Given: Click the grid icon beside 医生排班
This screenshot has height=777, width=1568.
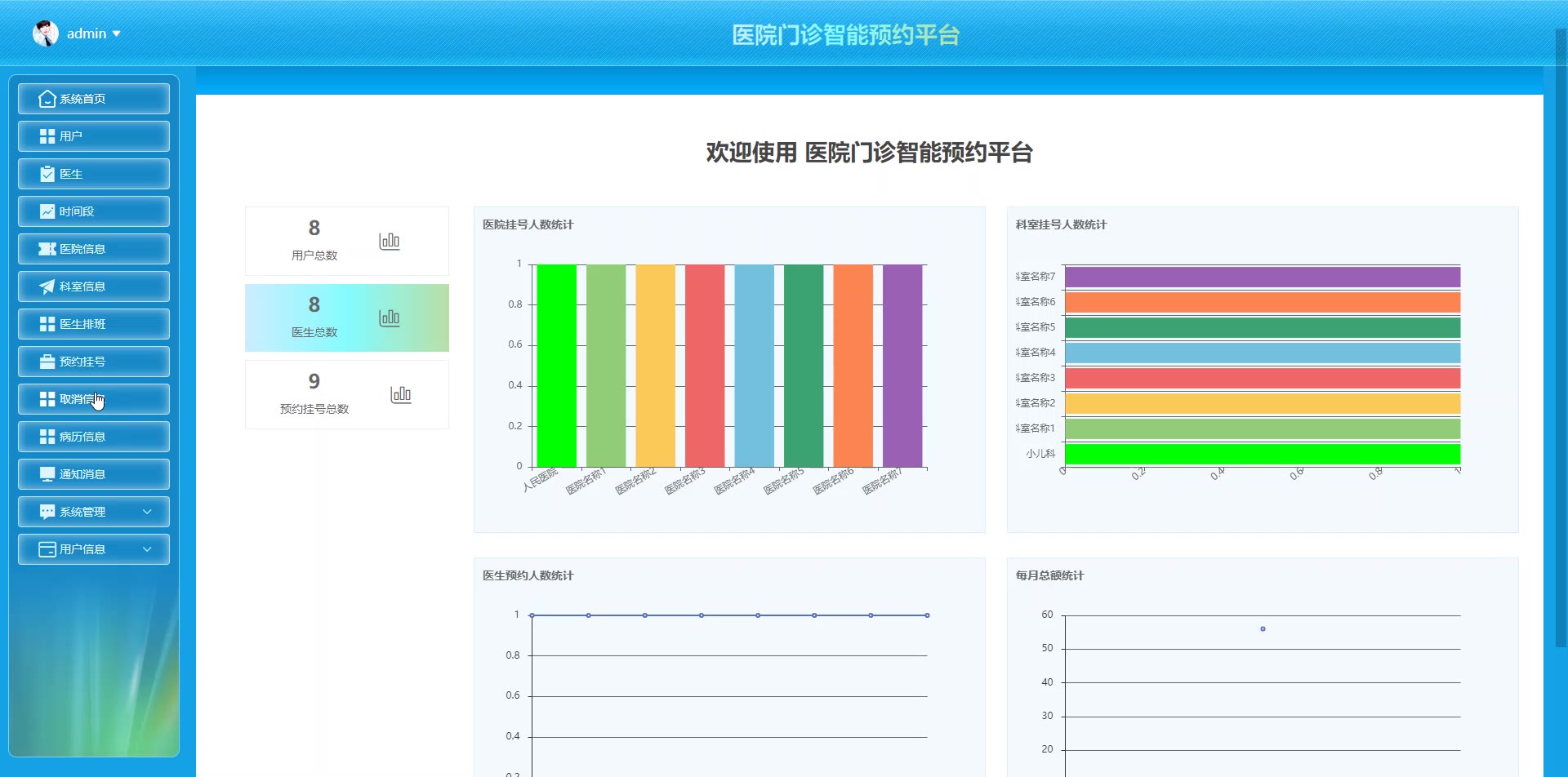Looking at the screenshot, I should coord(47,324).
